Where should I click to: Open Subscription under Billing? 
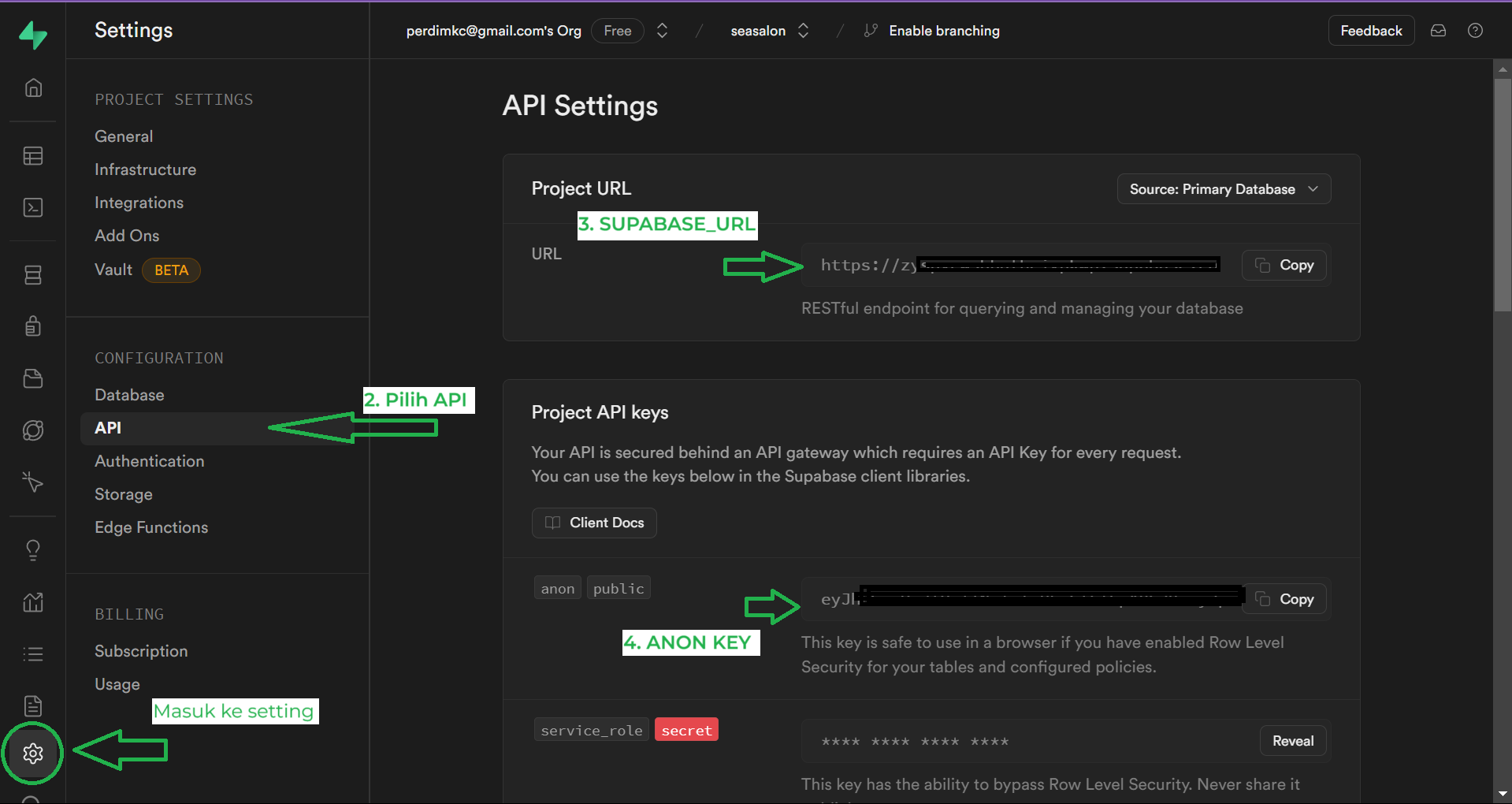click(141, 651)
